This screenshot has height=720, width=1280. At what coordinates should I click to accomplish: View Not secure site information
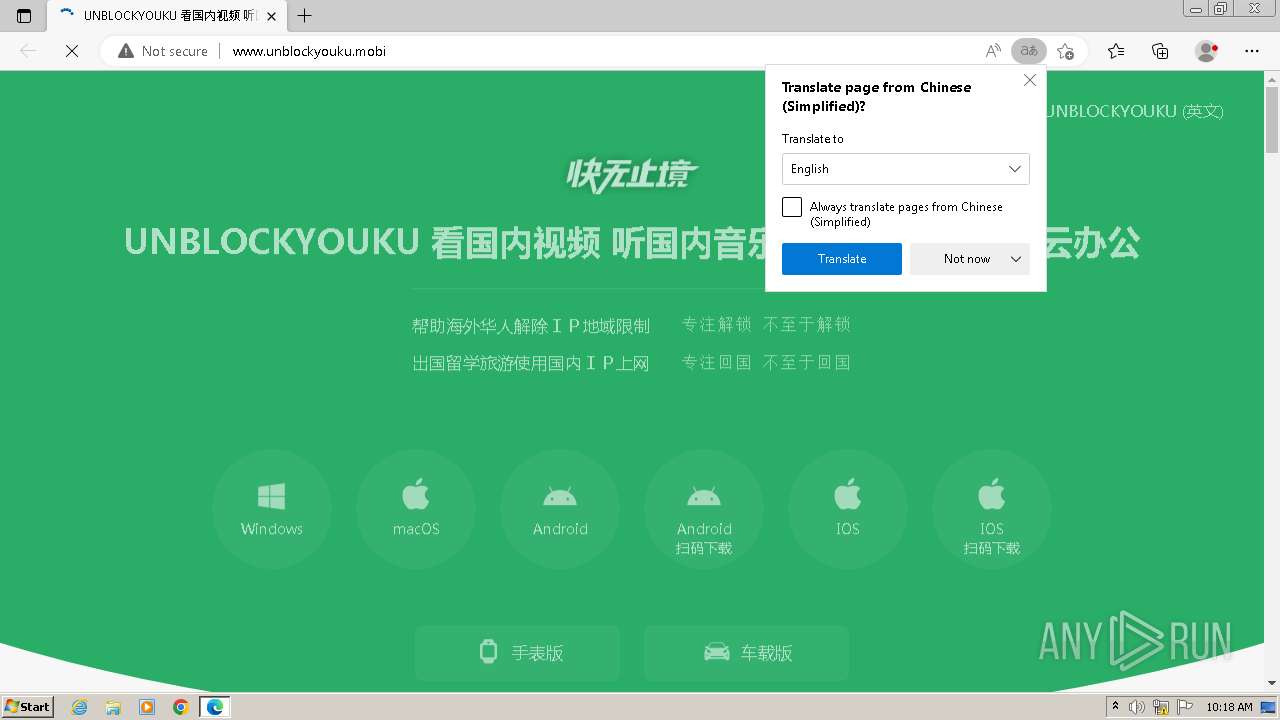[x=163, y=51]
